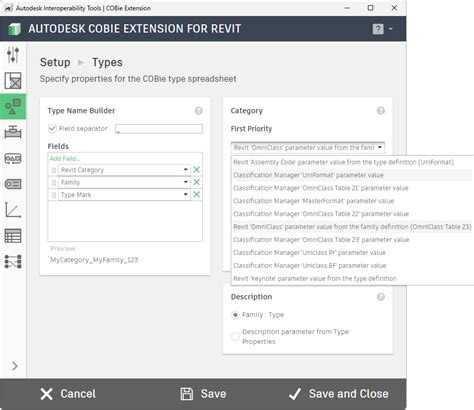Choose Revit 'OmniClass' family definition Table 23 option
The width and height of the screenshot is (474, 410).
[x=352, y=227]
